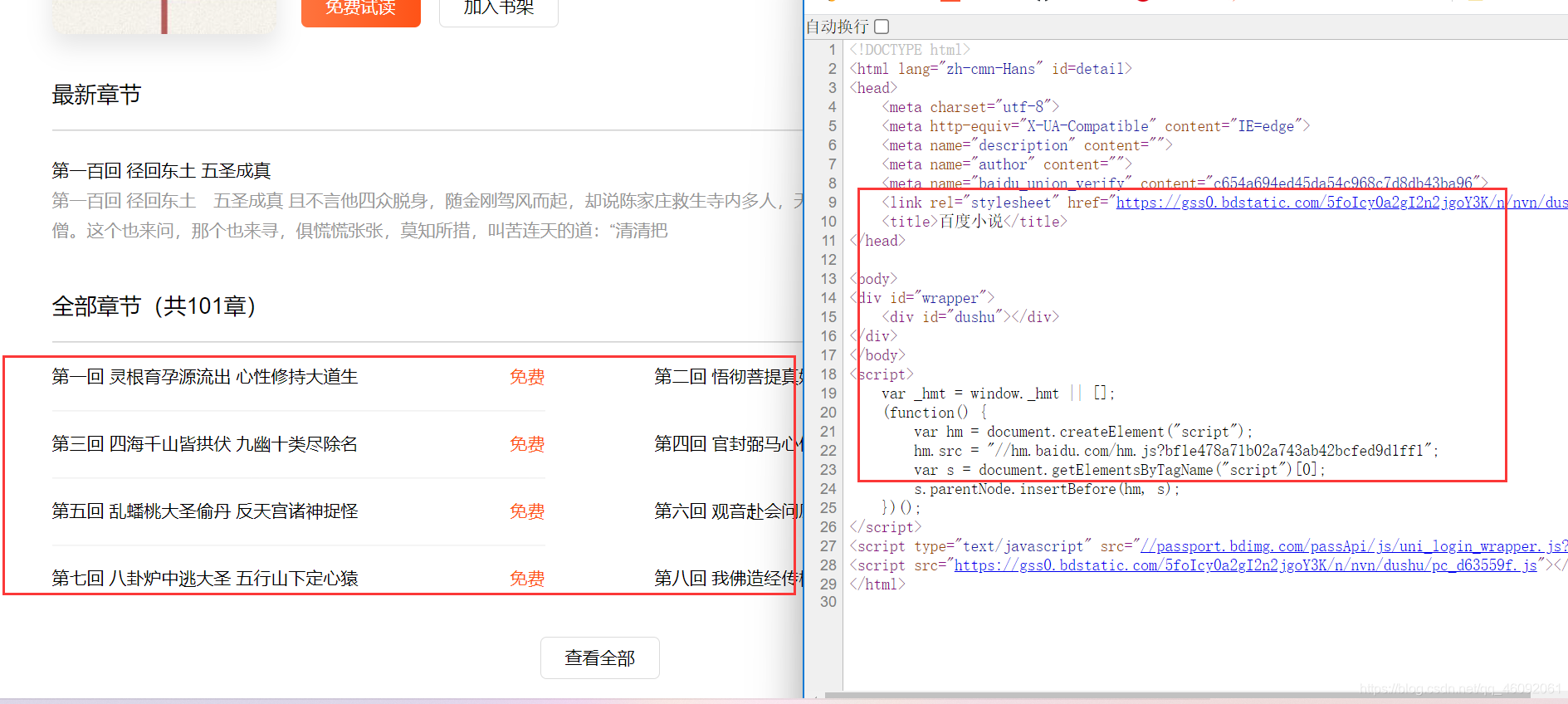Image resolution: width=1568 pixels, height=704 pixels.
Task: Toggle the 自动换行 checkbox
Action: tap(882, 27)
